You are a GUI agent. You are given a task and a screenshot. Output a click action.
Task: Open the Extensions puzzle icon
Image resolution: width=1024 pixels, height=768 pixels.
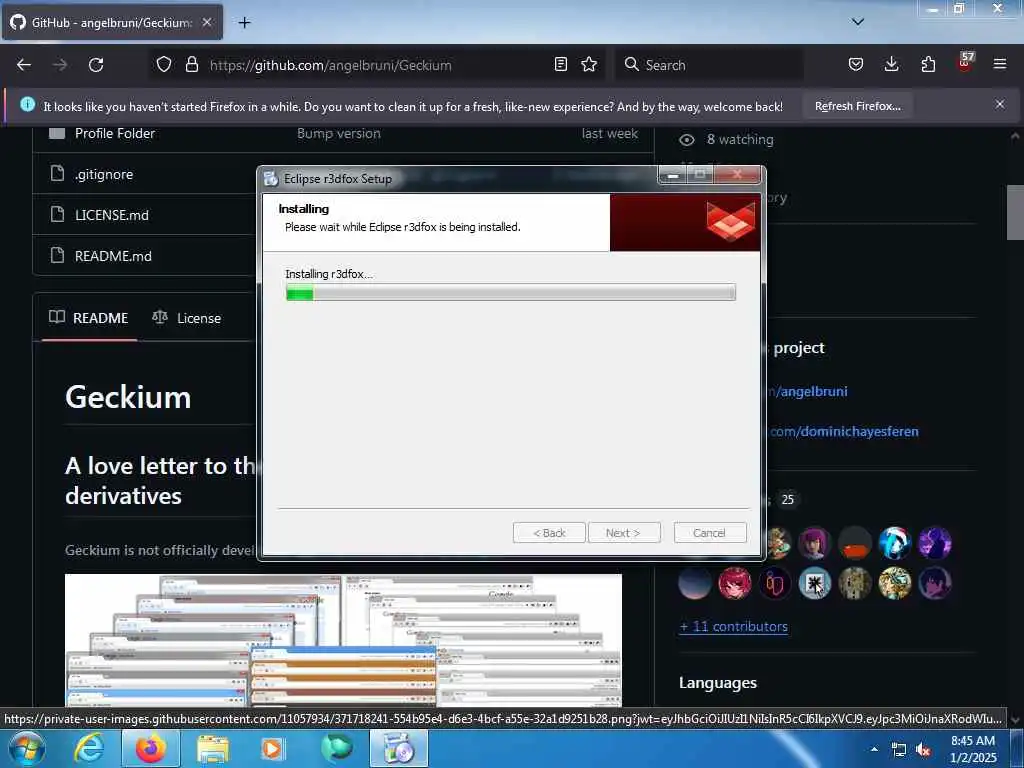[x=928, y=64]
